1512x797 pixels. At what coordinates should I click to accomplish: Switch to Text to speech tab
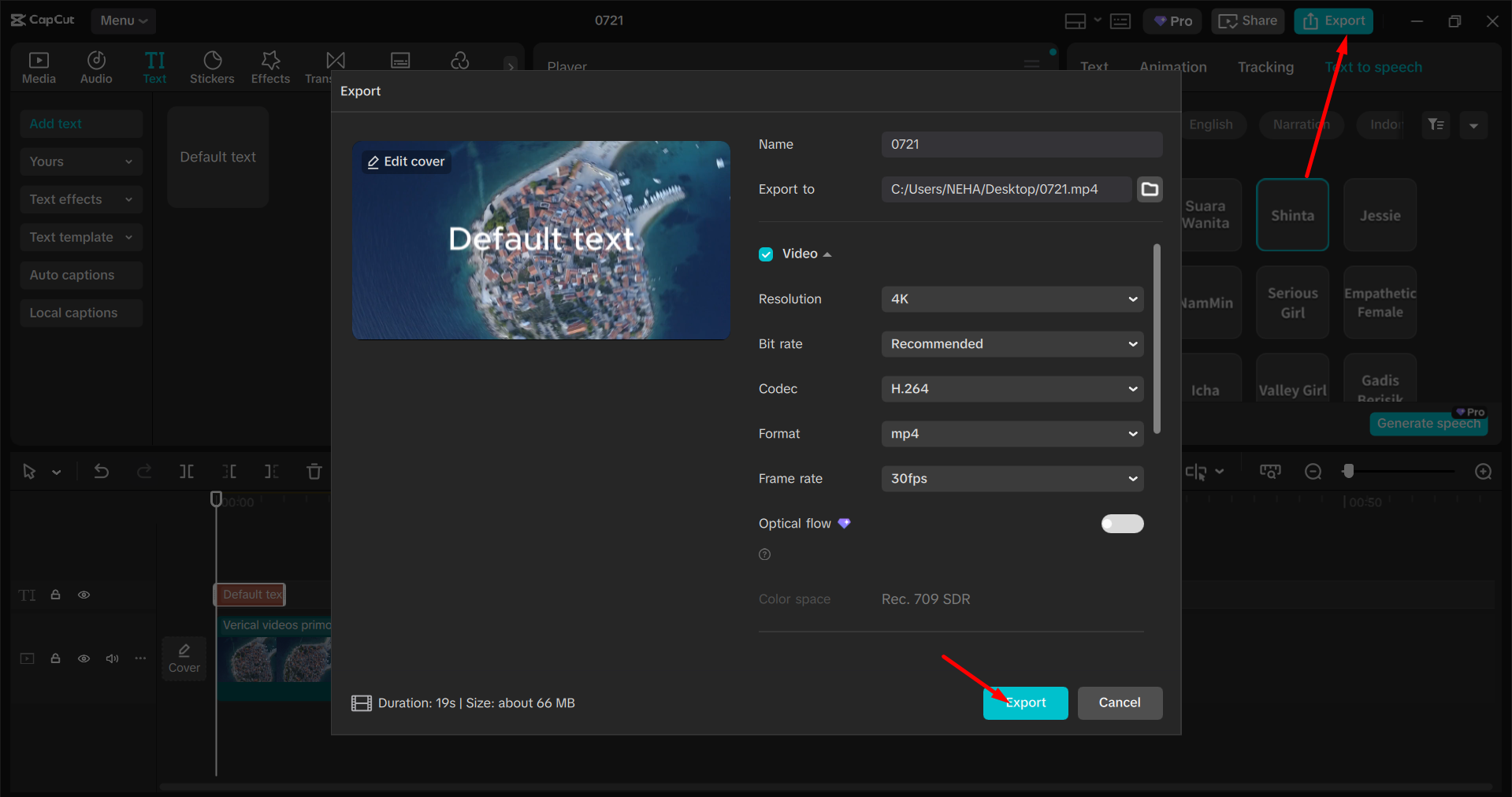[x=1373, y=68]
